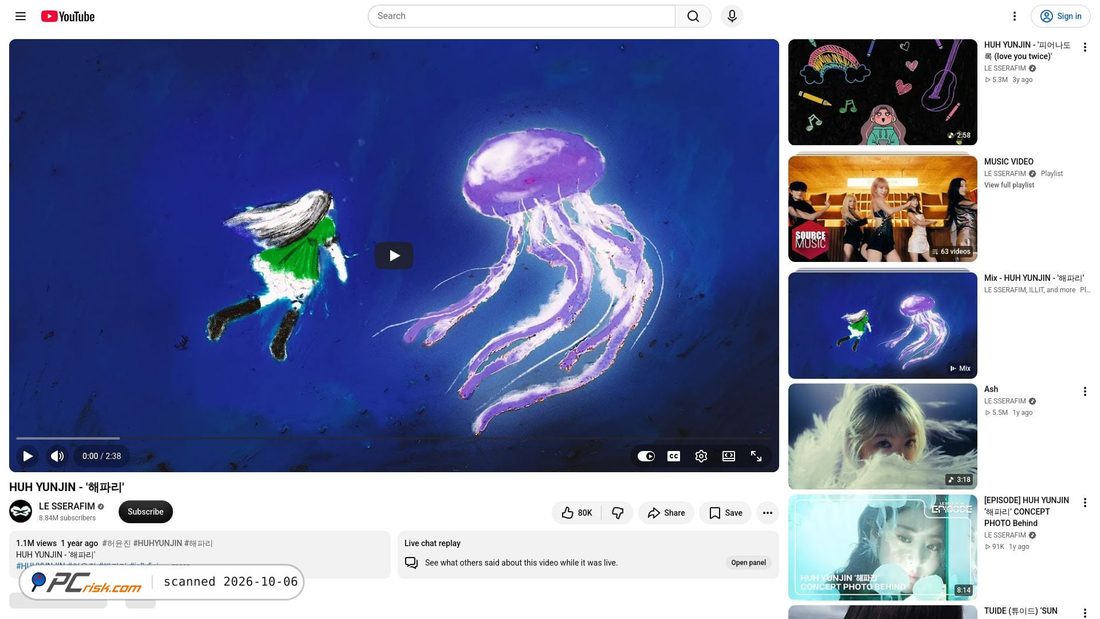Screen dimensions: 1100x619
Task: Open more actions ellipsis menu
Action: (x=767, y=513)
